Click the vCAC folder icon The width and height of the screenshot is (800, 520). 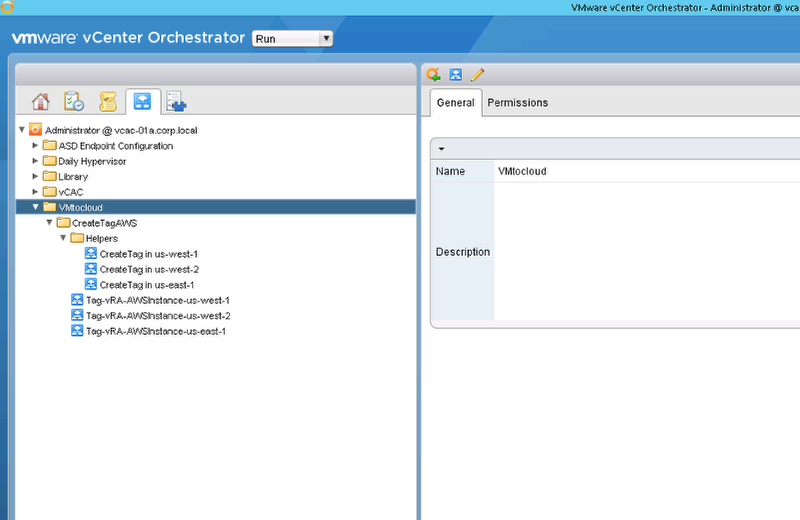49,191
